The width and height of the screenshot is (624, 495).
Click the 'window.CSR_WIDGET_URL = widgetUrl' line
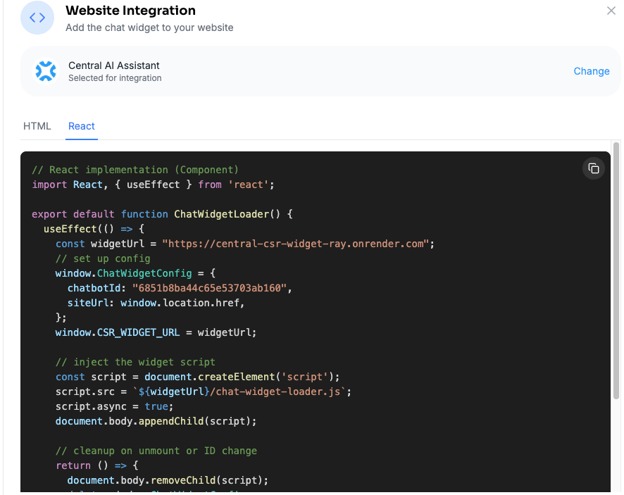[x=156, y=332]
